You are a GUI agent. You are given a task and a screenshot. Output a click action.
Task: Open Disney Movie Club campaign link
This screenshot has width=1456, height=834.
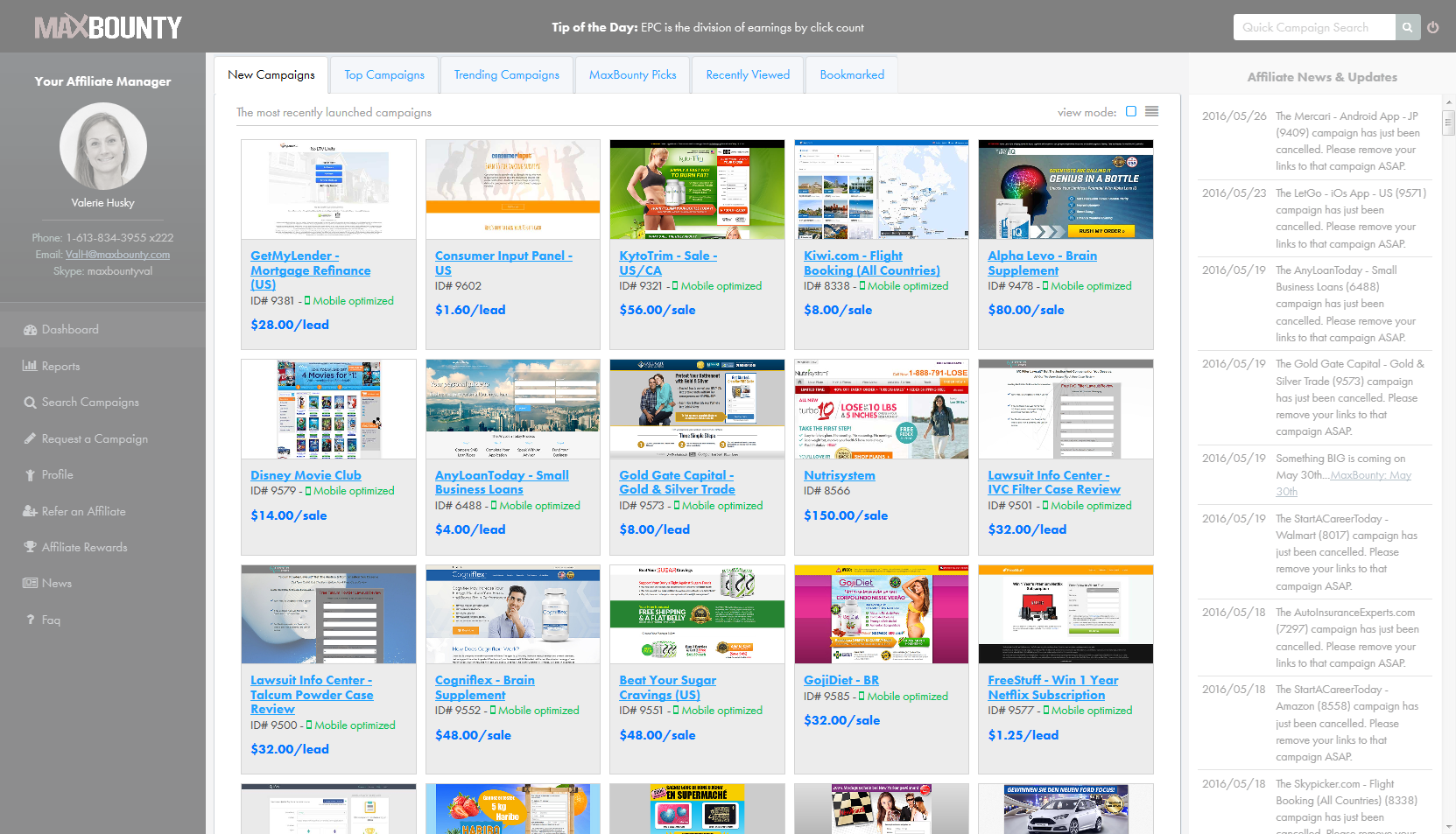(x=306, y=475)
